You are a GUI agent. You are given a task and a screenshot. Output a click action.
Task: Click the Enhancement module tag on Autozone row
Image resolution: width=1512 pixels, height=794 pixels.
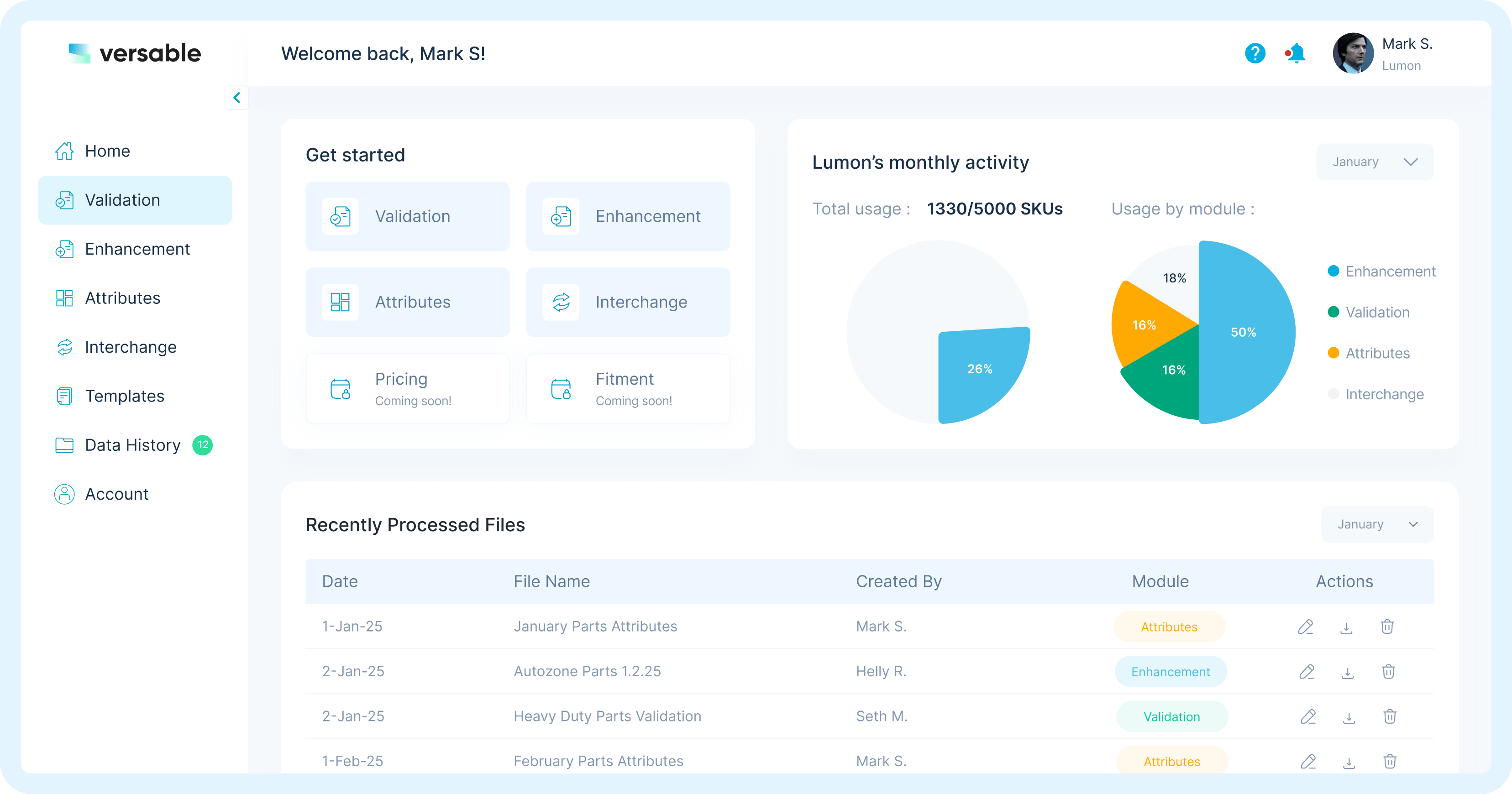(x=1171, y=672)
